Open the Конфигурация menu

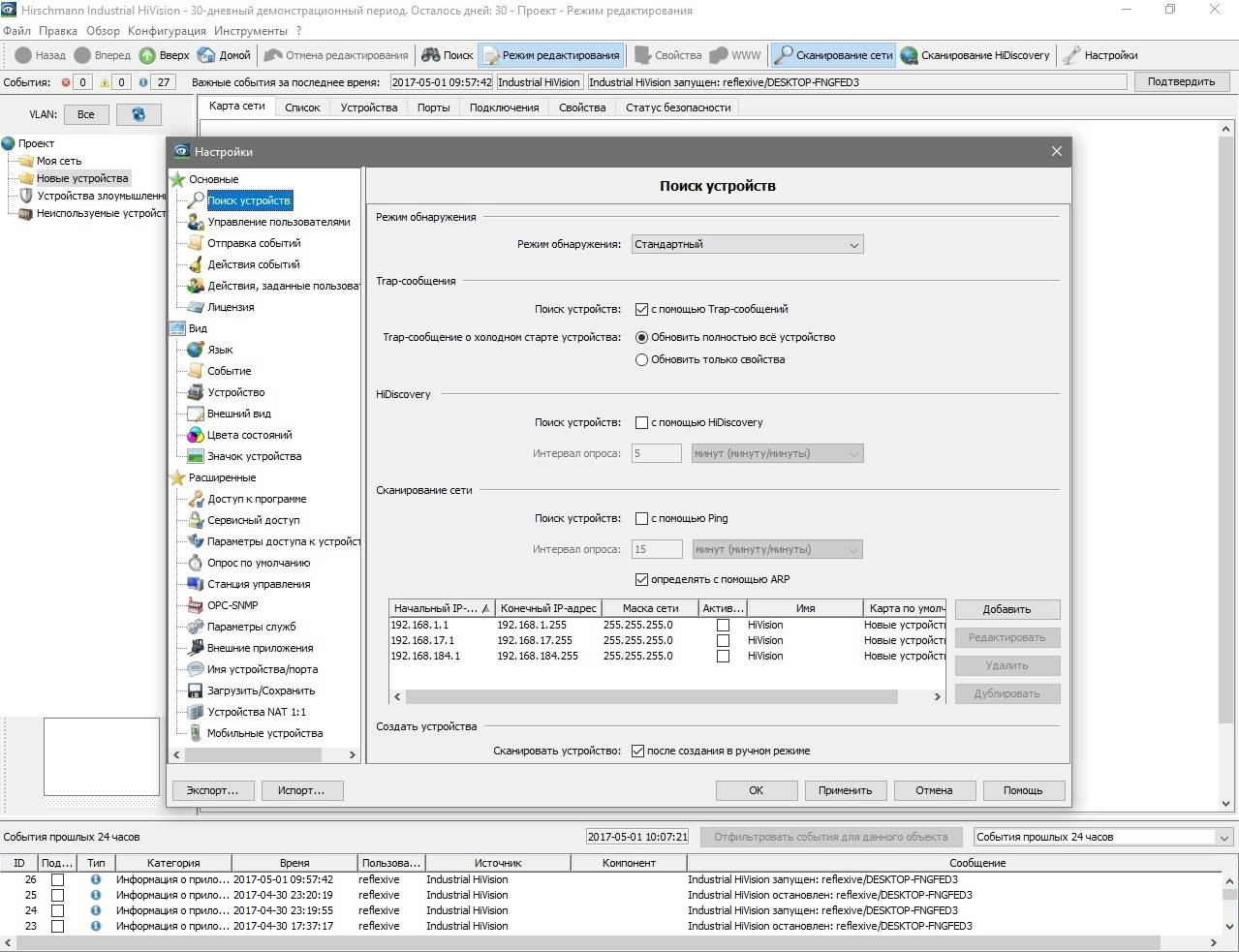point(167,30)
